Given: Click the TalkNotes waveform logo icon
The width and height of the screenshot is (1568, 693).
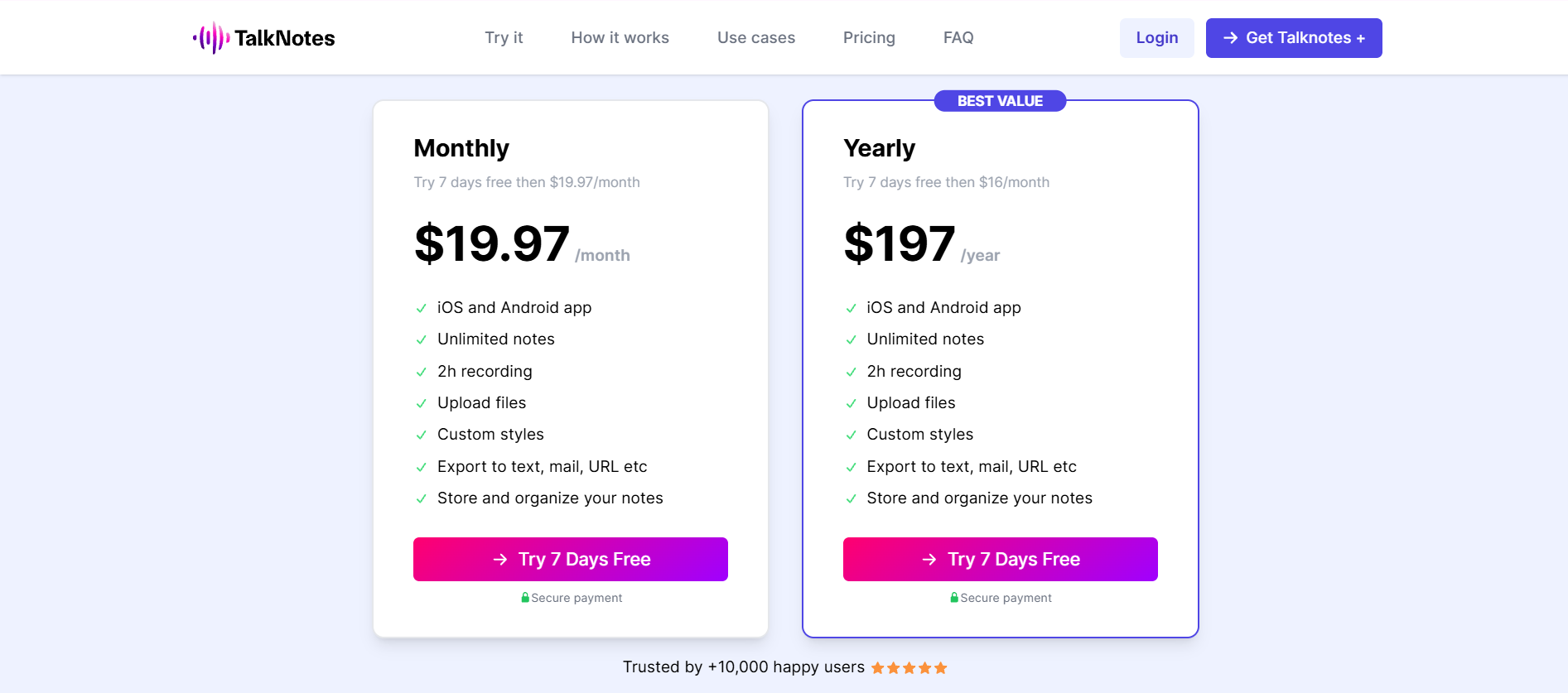Looking at the screenshot, I should (x=211, y=37).
